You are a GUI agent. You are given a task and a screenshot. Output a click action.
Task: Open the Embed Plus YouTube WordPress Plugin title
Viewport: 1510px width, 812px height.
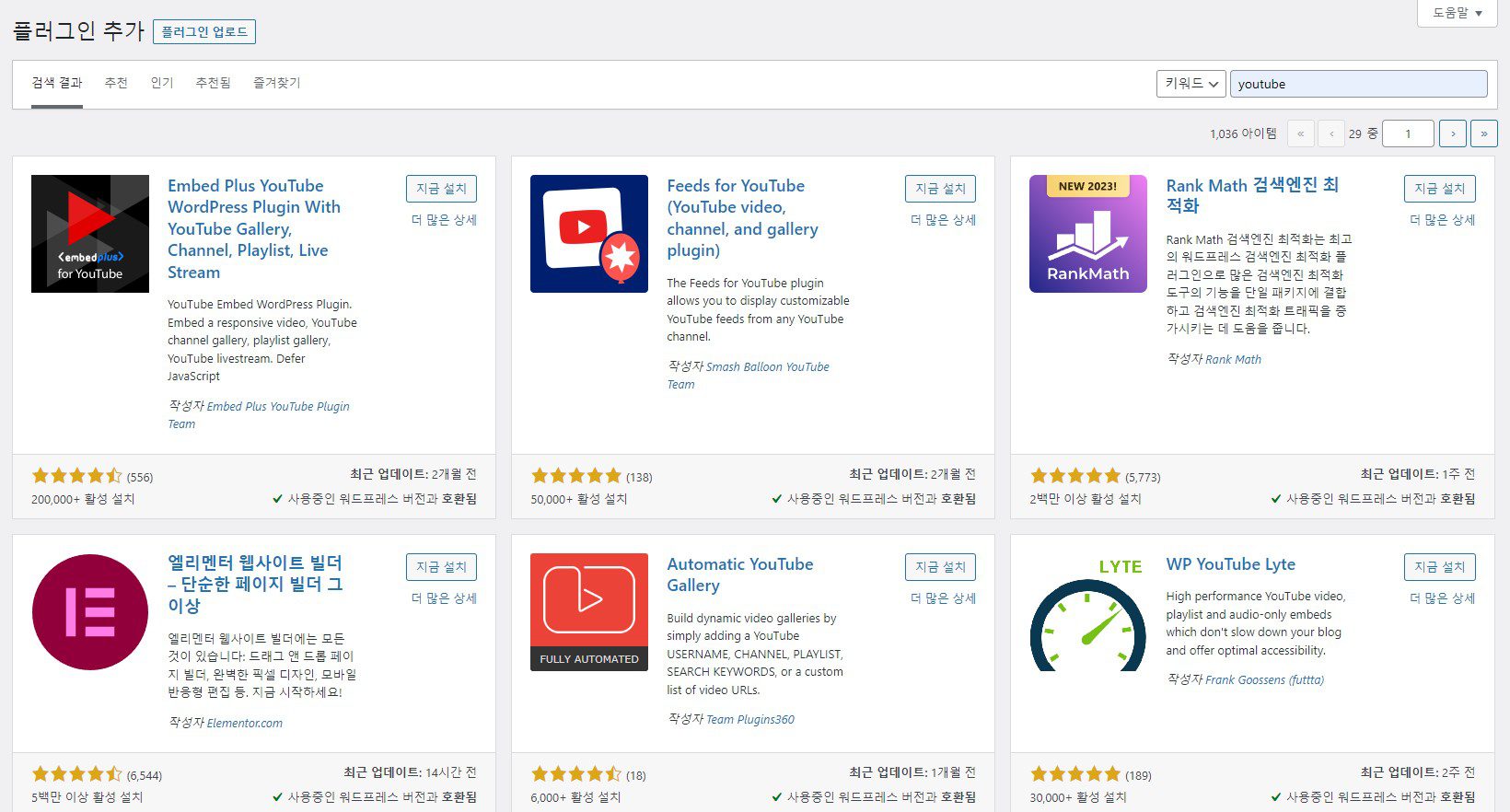[254, 229]
